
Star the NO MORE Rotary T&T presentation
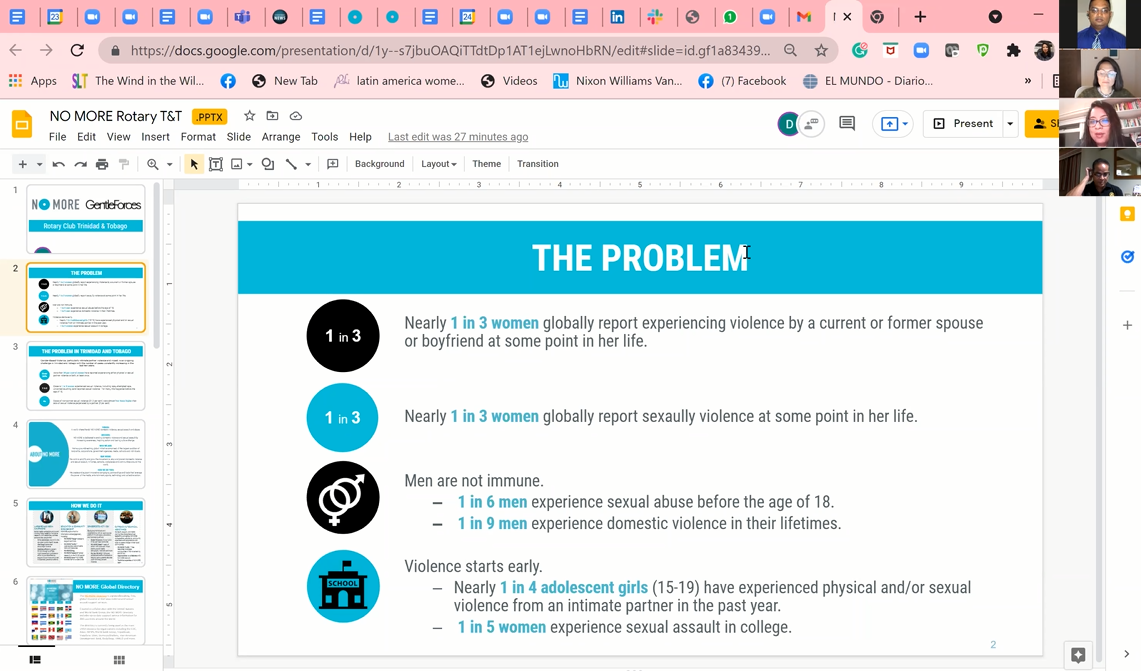click(x=249, y=117)
